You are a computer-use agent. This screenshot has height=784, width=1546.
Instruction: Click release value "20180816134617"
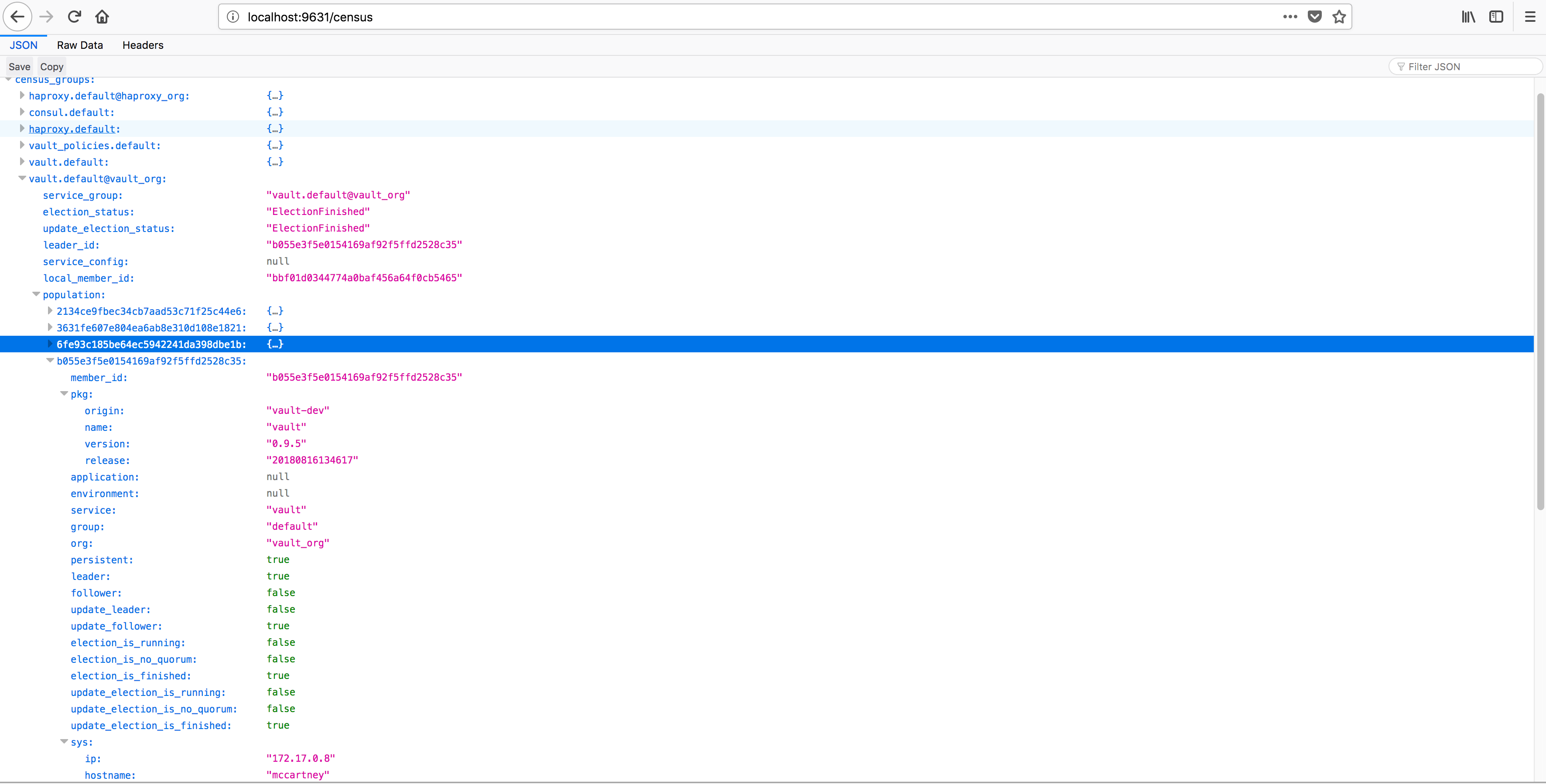[312, 460]
